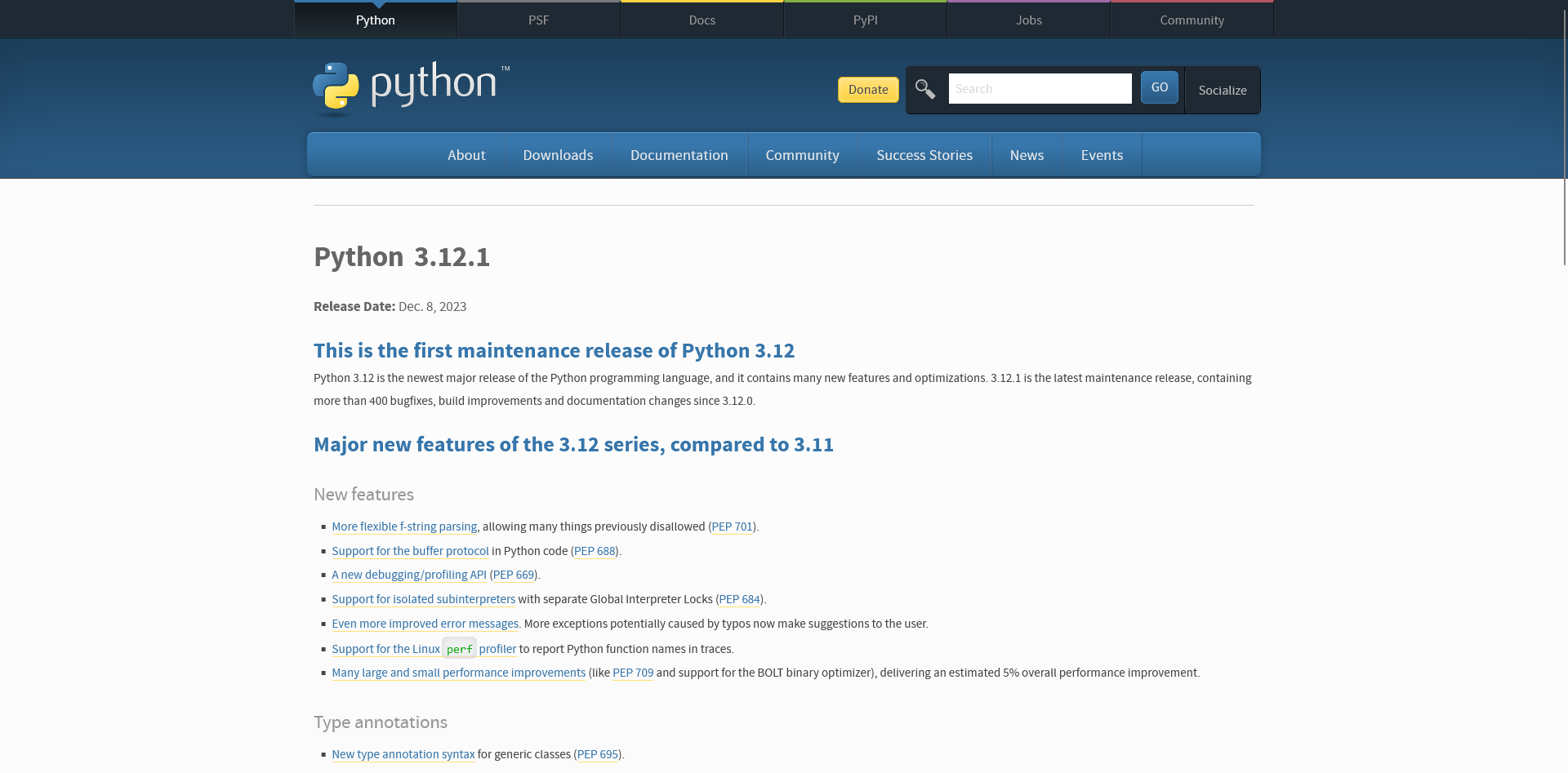Open Community in the main navigation bar
The width and height of the screenshot is (1568, 773).
803,155
